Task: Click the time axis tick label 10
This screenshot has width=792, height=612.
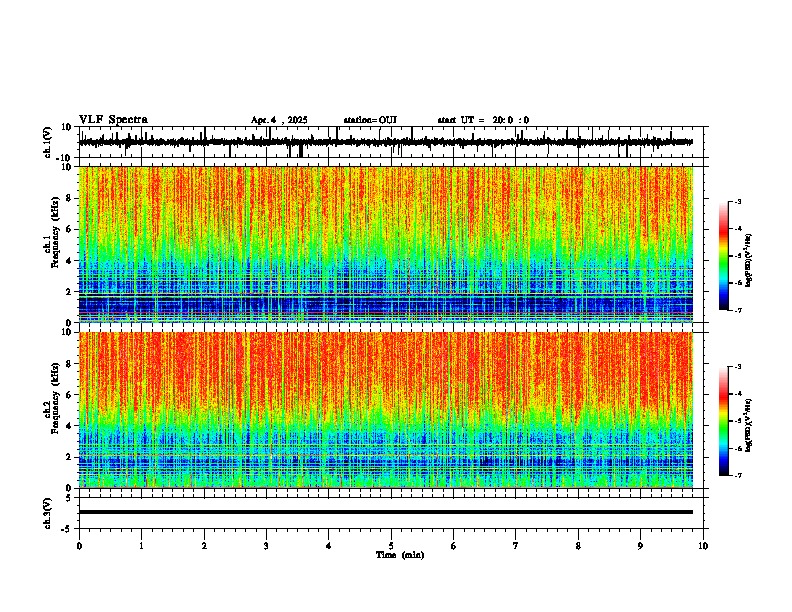Action: point(703,546)
